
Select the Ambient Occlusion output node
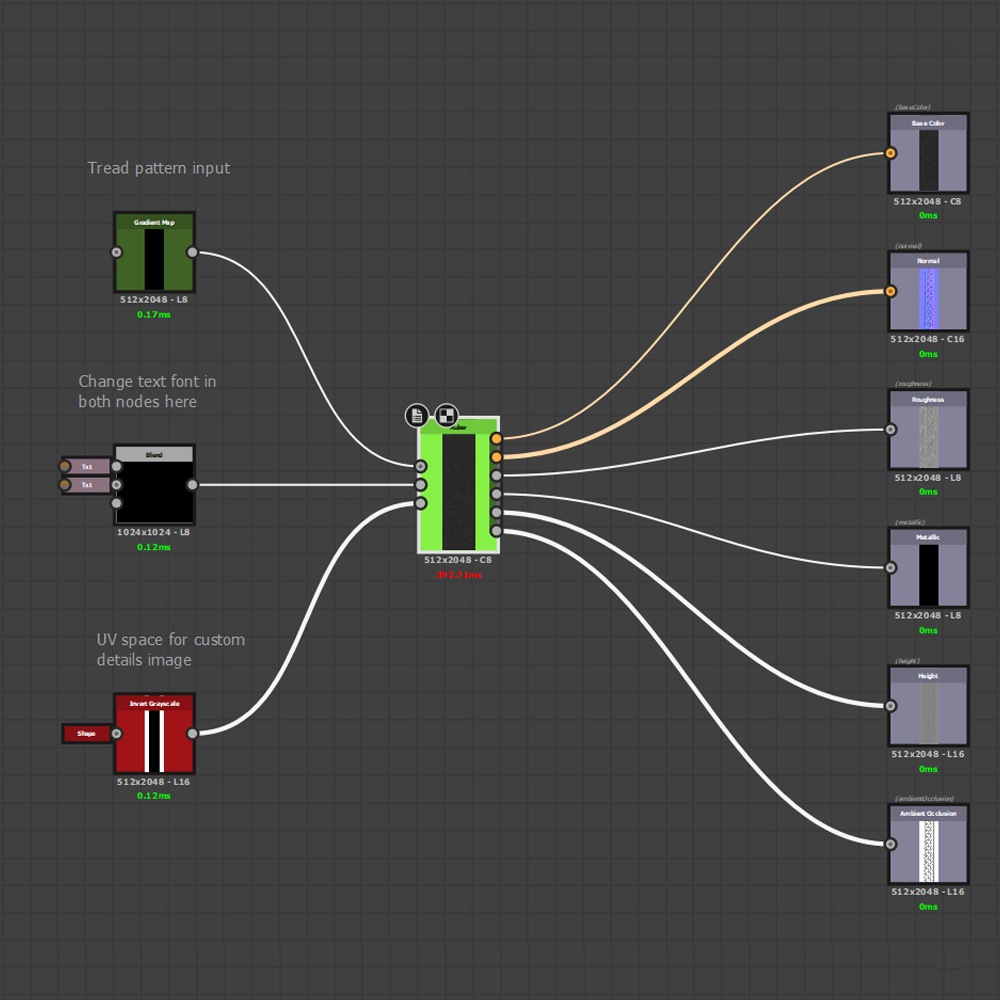(x=929, y=844)
